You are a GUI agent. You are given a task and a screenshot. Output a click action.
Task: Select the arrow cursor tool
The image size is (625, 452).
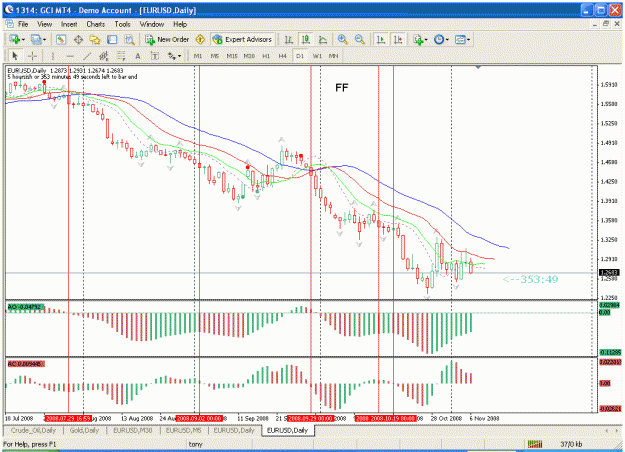tap(15, 56)
